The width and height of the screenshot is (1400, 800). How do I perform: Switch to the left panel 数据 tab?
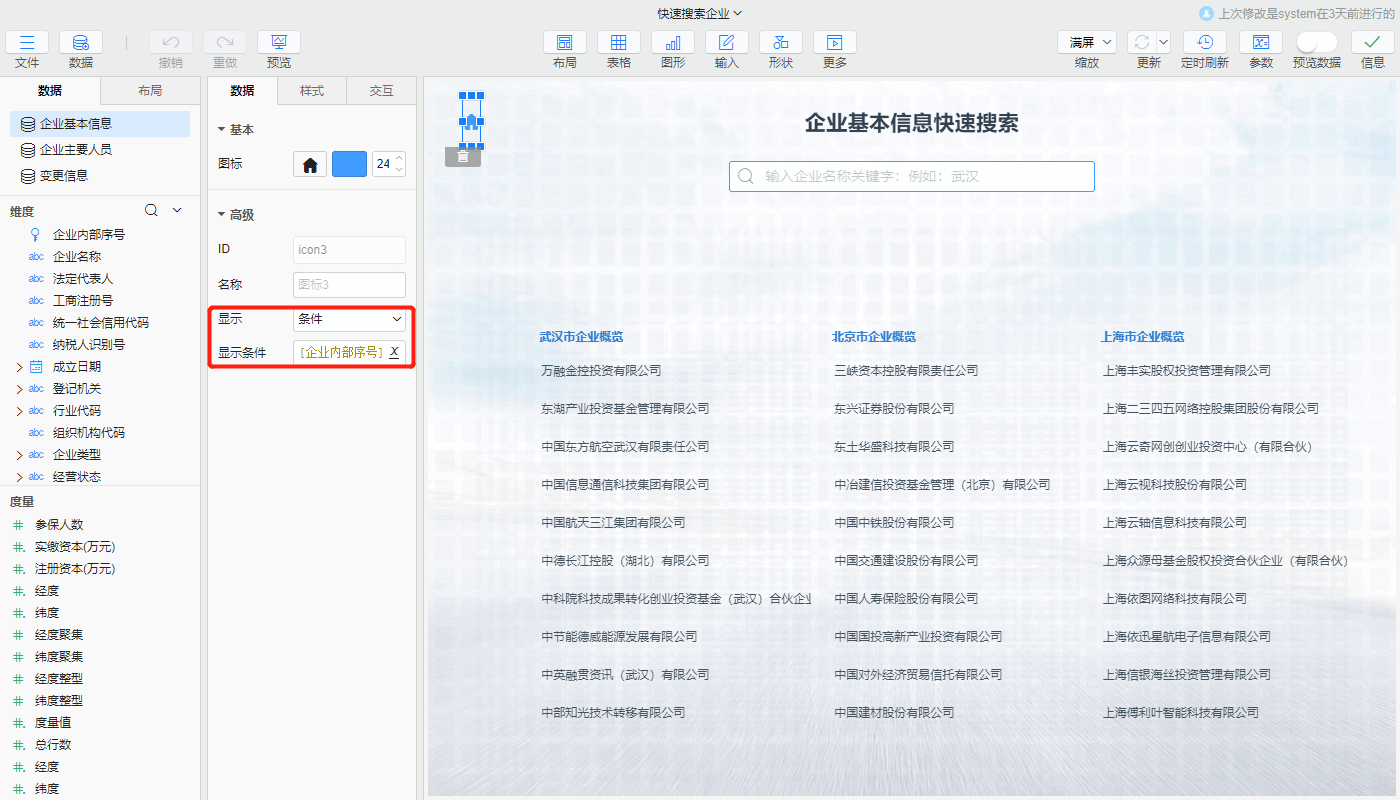[50, 91]
